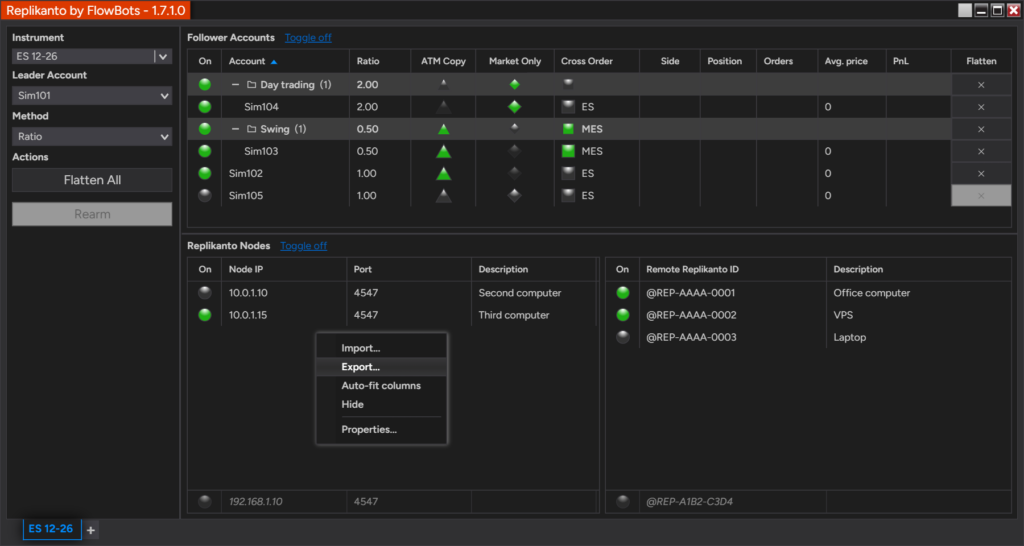Disable Sim102 follower On light
The height and width of the screenshot is (546, 1024).
point(205,173)
